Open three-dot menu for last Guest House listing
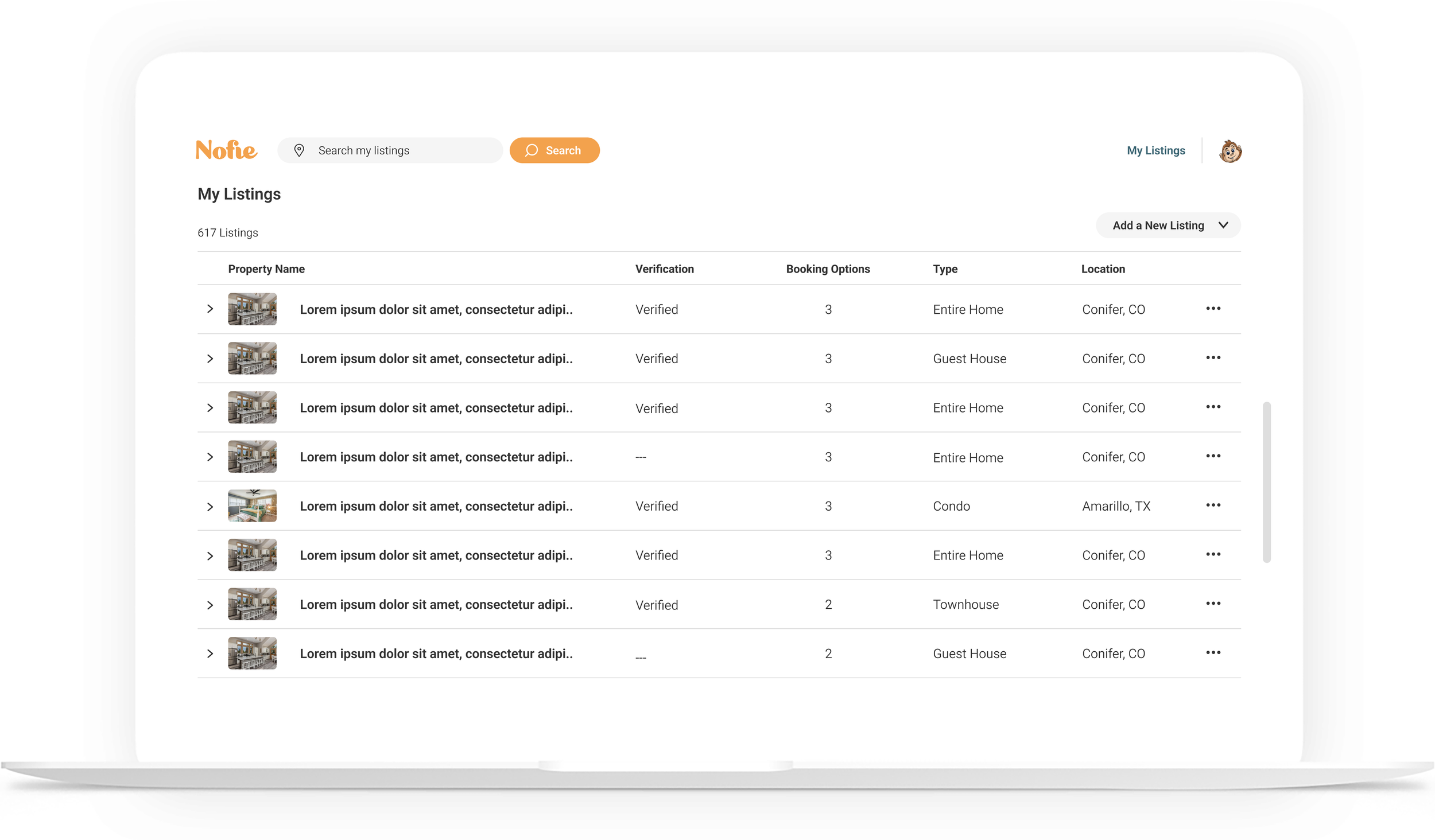 (1213, 653)
